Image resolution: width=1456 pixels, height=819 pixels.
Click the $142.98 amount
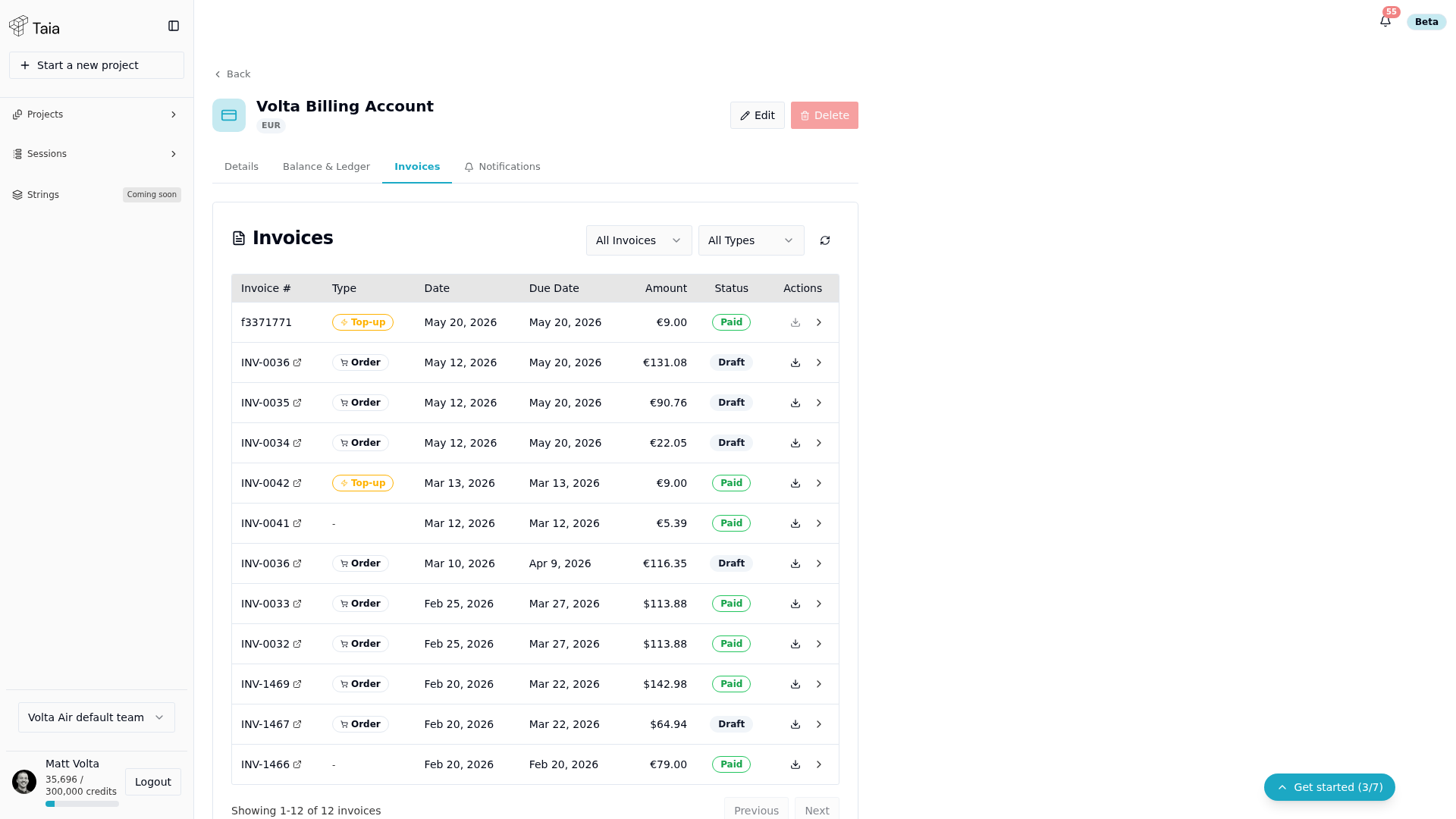[665, 684]
